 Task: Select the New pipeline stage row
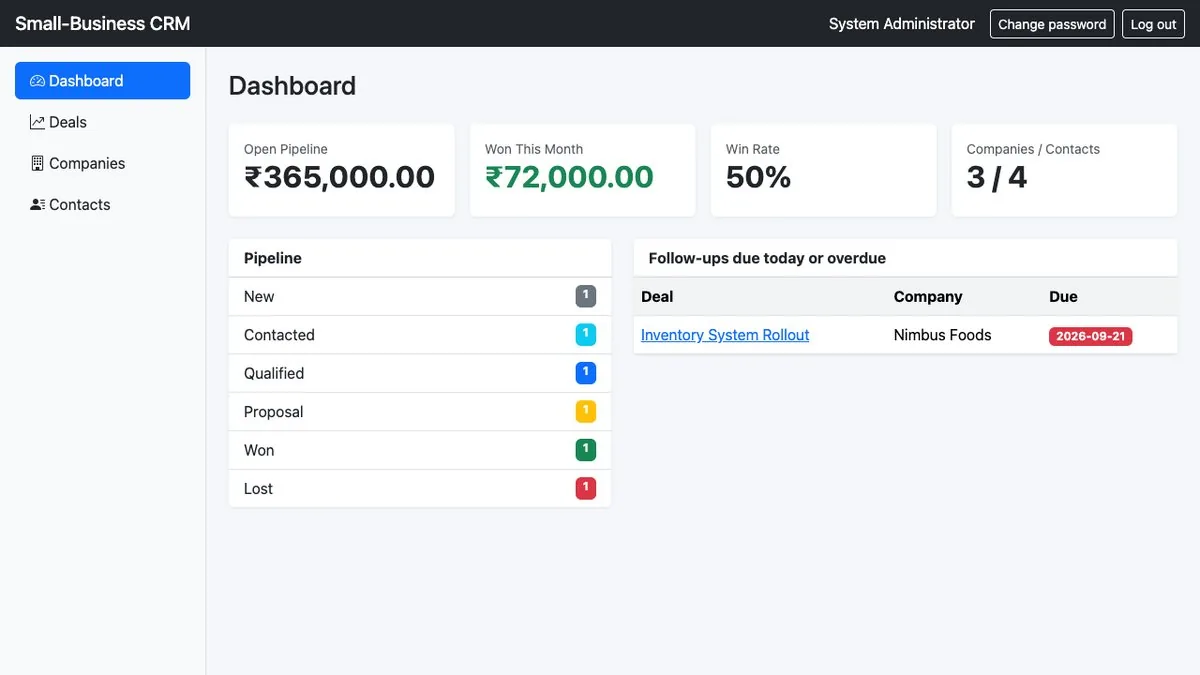(420, 297)
